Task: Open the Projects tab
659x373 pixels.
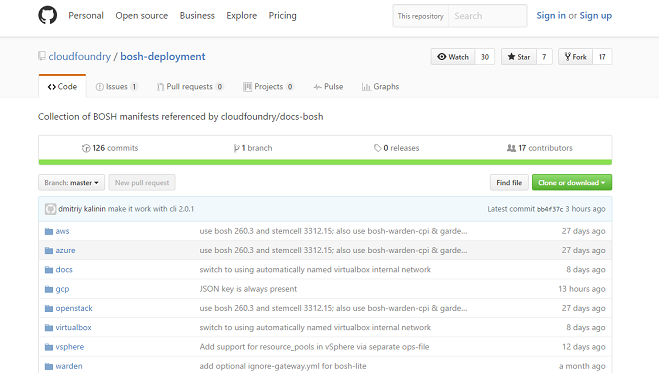Action: coord(268,87)
